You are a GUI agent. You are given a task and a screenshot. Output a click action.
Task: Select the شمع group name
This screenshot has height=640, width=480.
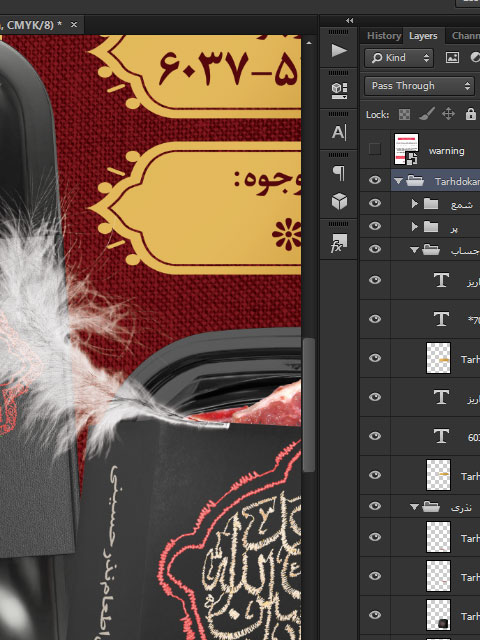(x=462, y=204)
